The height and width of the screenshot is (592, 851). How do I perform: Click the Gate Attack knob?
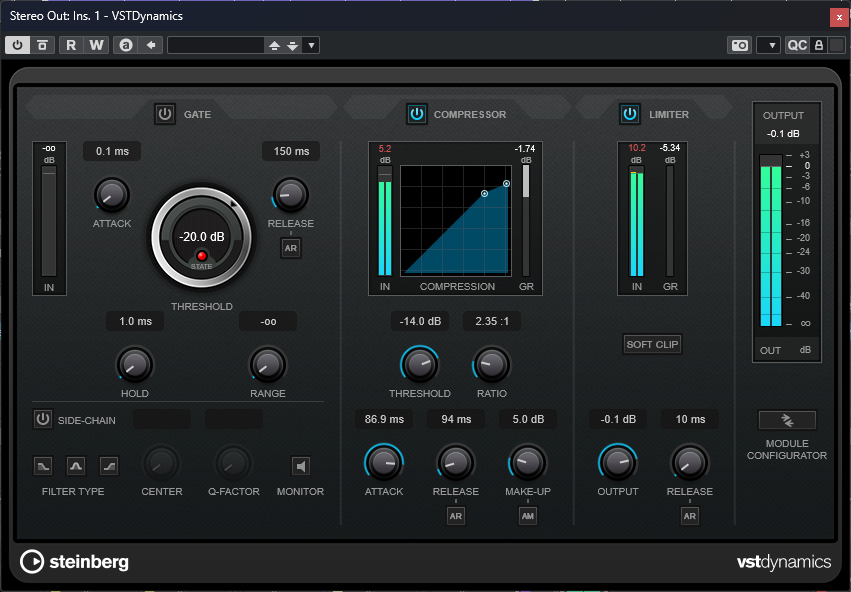click(112, 195)
